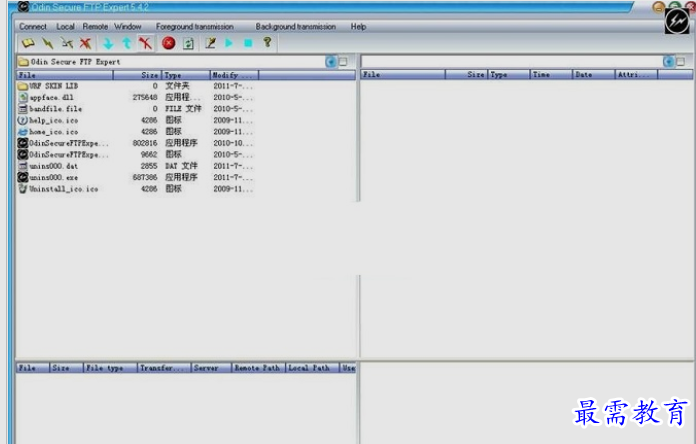Click the Odin icon in title bar
The width and height of the screenshot is (696, 444).
coord(23,6)
